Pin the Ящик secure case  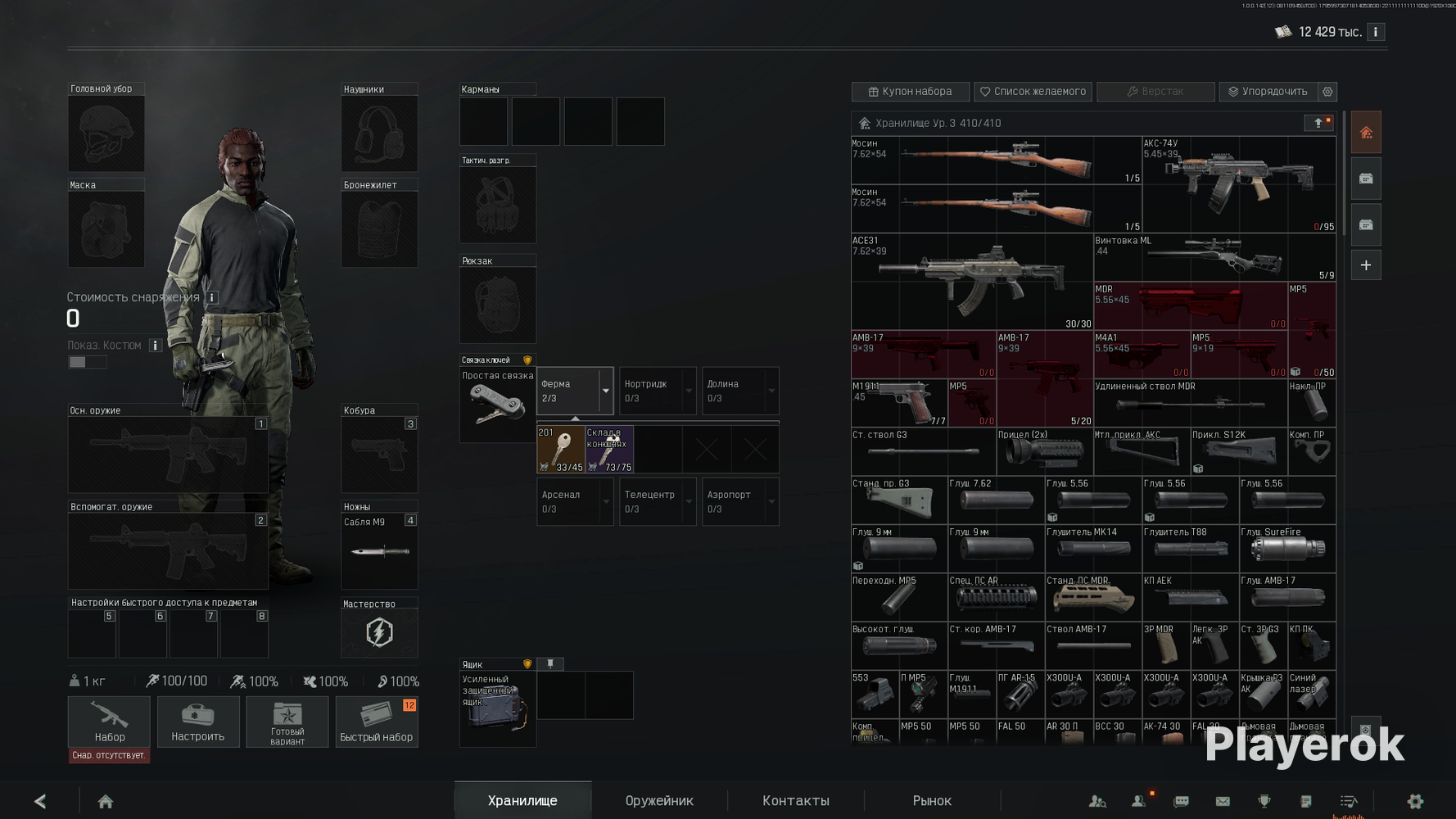[550, 664]
